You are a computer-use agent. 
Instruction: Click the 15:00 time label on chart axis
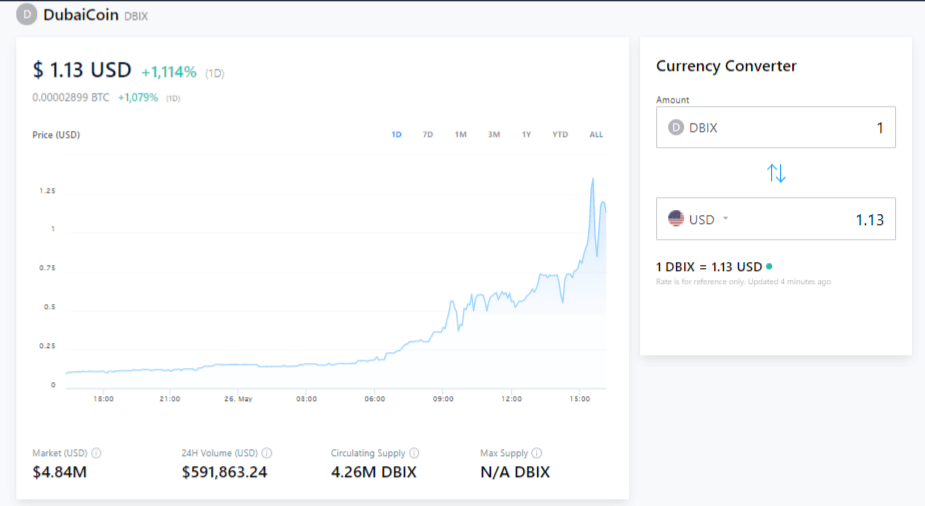point(579,399)
